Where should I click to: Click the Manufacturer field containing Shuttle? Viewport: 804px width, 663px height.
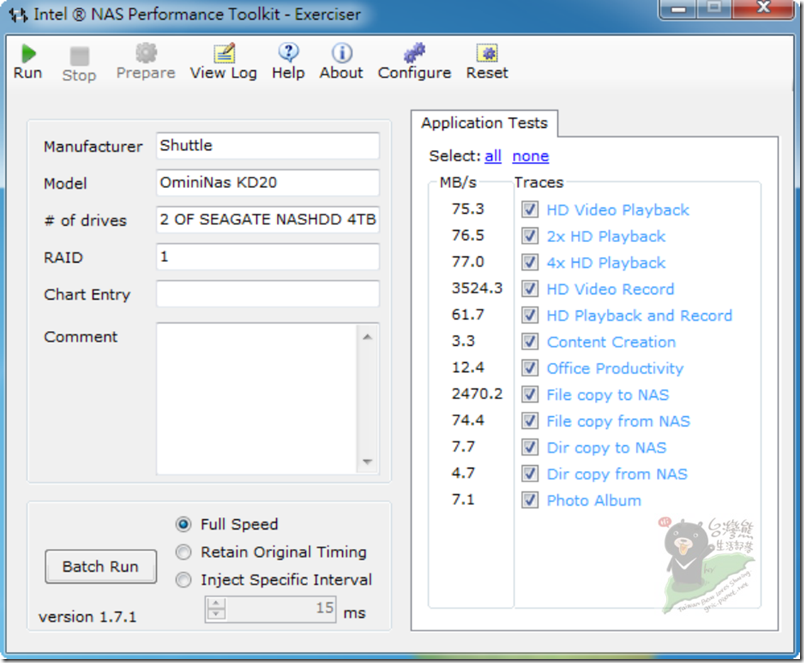[x=268, y=146]
